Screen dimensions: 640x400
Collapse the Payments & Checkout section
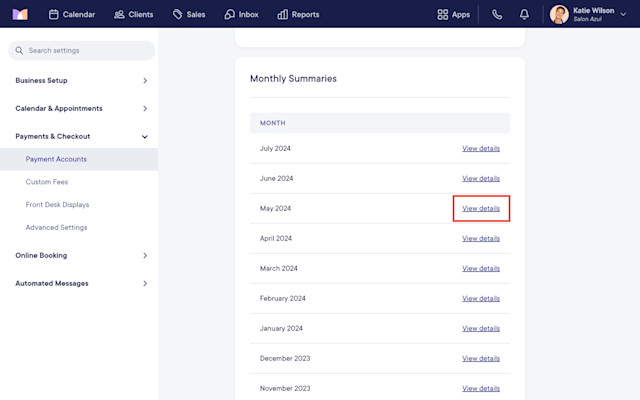point(144,137)
